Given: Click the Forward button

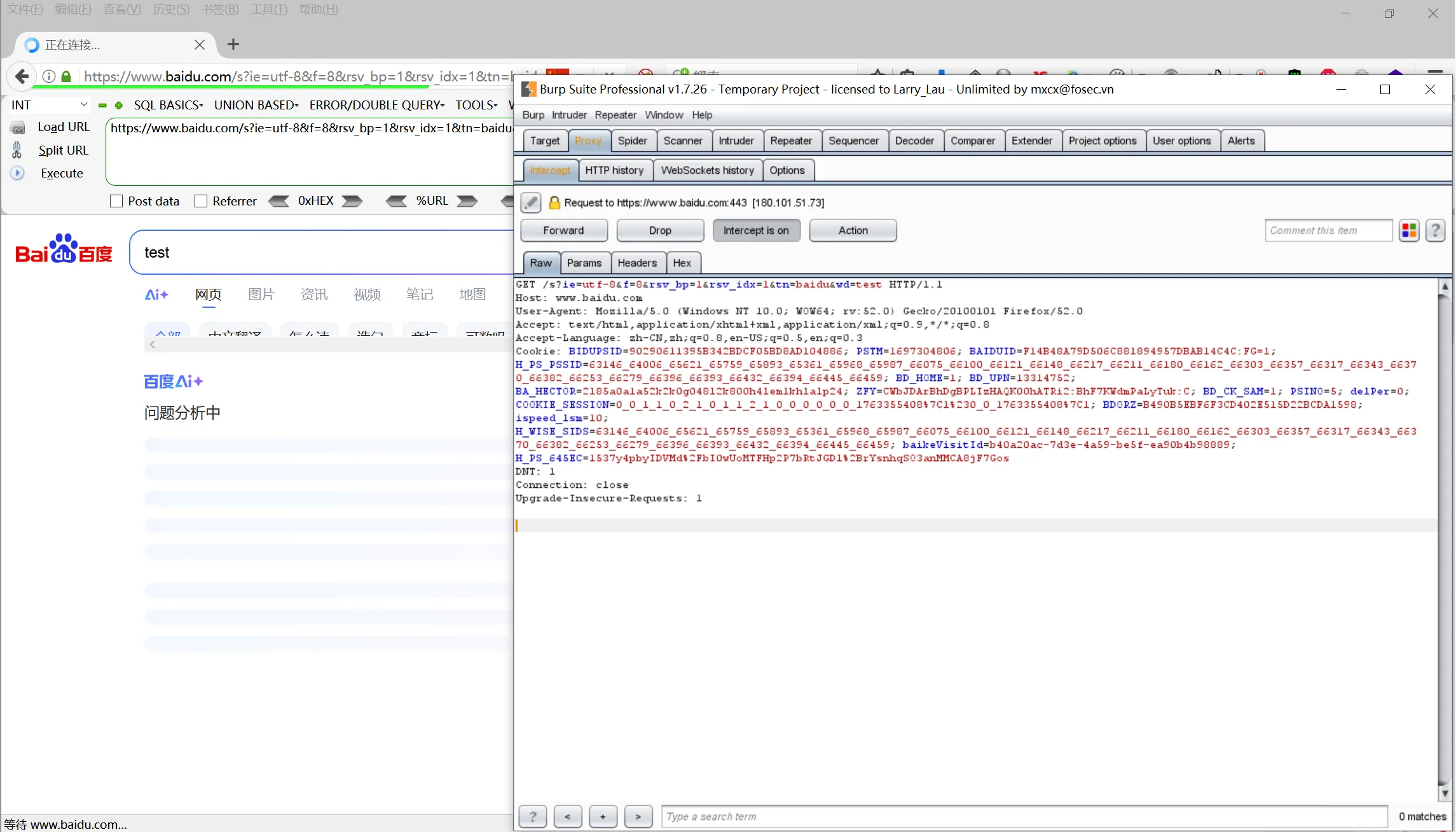Looking at the screenshot, I should click(563, 230).
